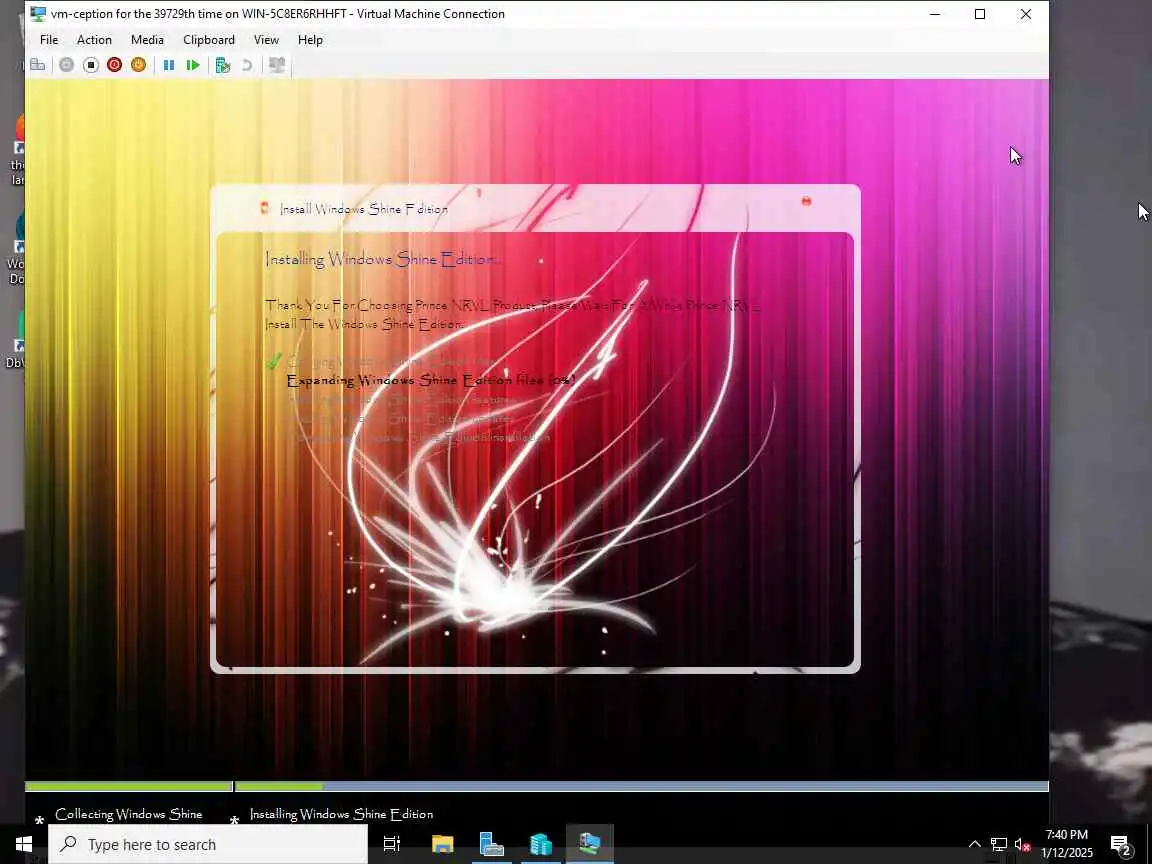Send Ctrl+Alt+Del using the toolbar icon
This screenshot has height=864, width=1152.
(37, 65)
